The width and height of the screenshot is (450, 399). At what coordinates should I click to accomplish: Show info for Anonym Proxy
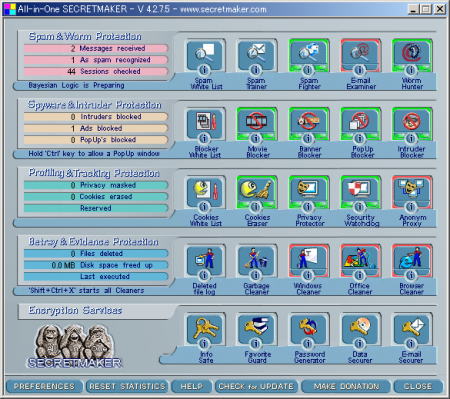(x=411, y=207)
